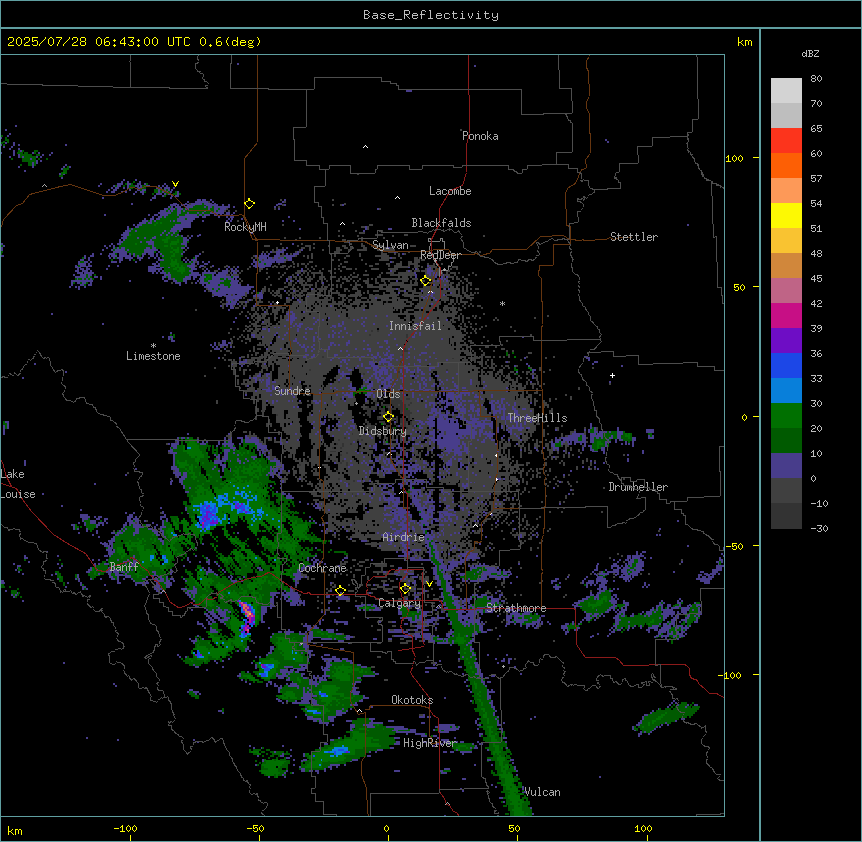Select the -50 tick on the vertical axis
The width and height of the screenshot is (862, 842).
pyautogui.click(x=734, y=546)
